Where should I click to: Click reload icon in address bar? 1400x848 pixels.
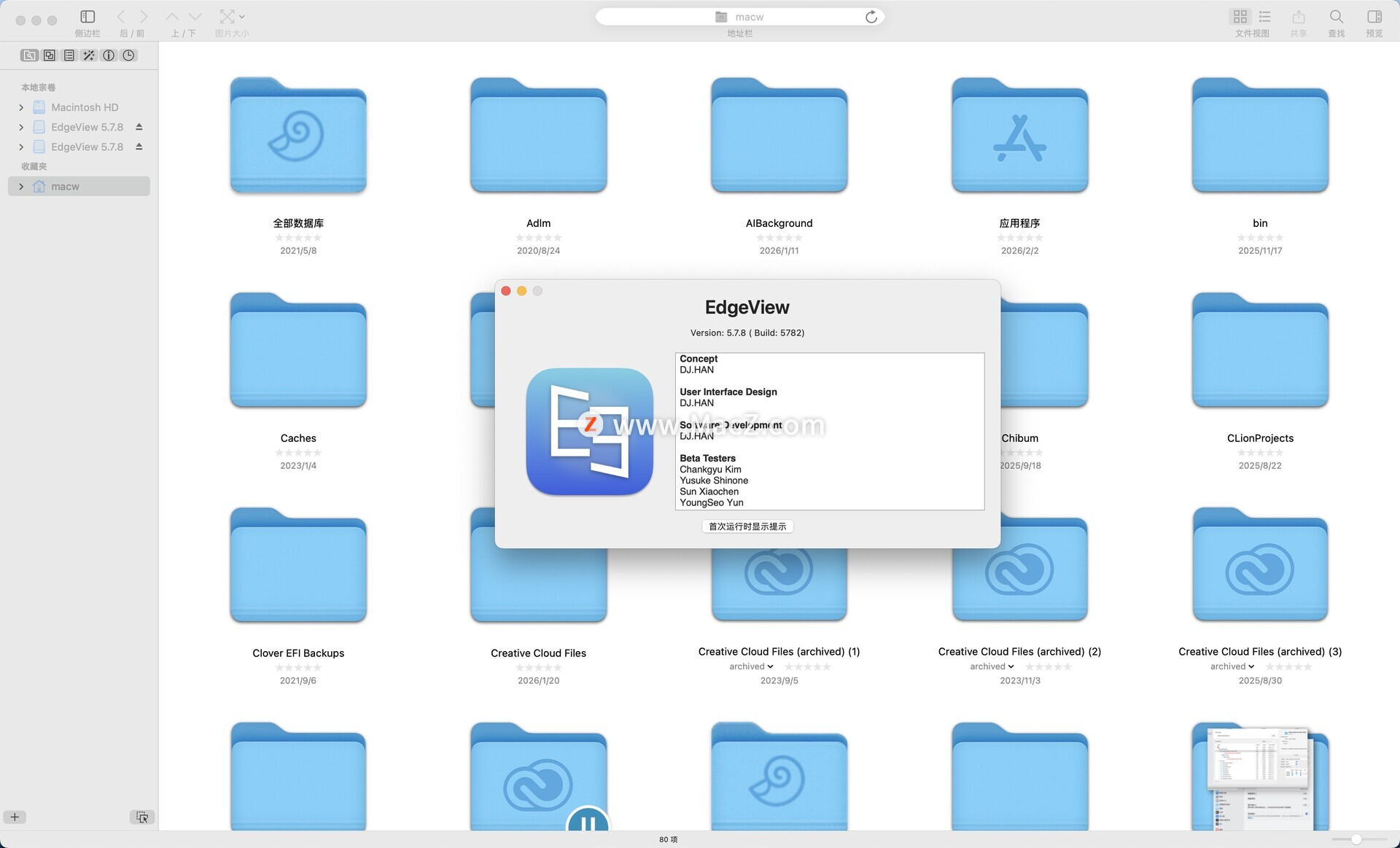click(x=871, y=17)
